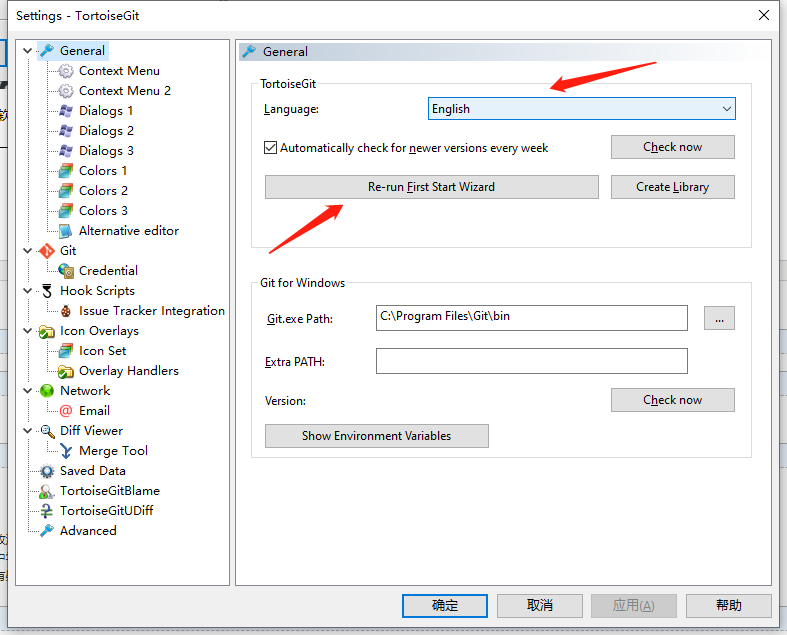Click the Icon Set palette icon
Viewport: 787px width, 635px height.
click(66, 351)
